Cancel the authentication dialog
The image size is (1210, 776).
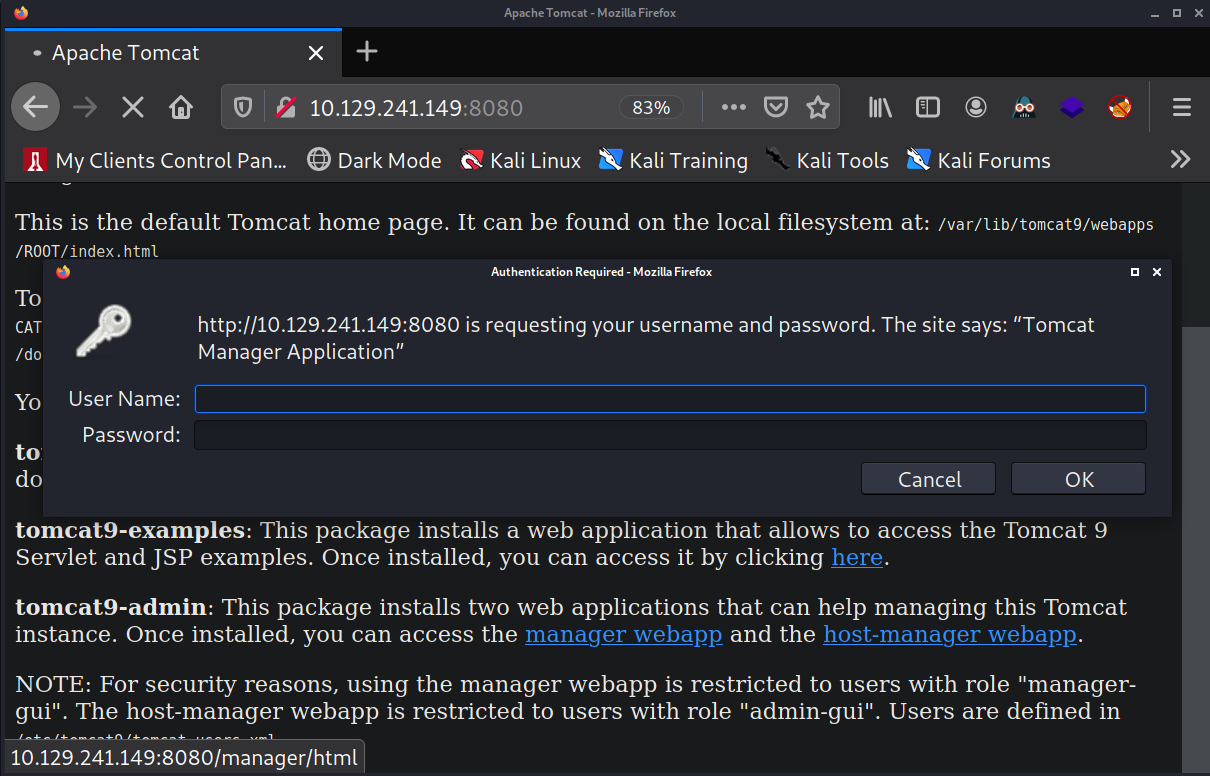[x=929, y=479]
